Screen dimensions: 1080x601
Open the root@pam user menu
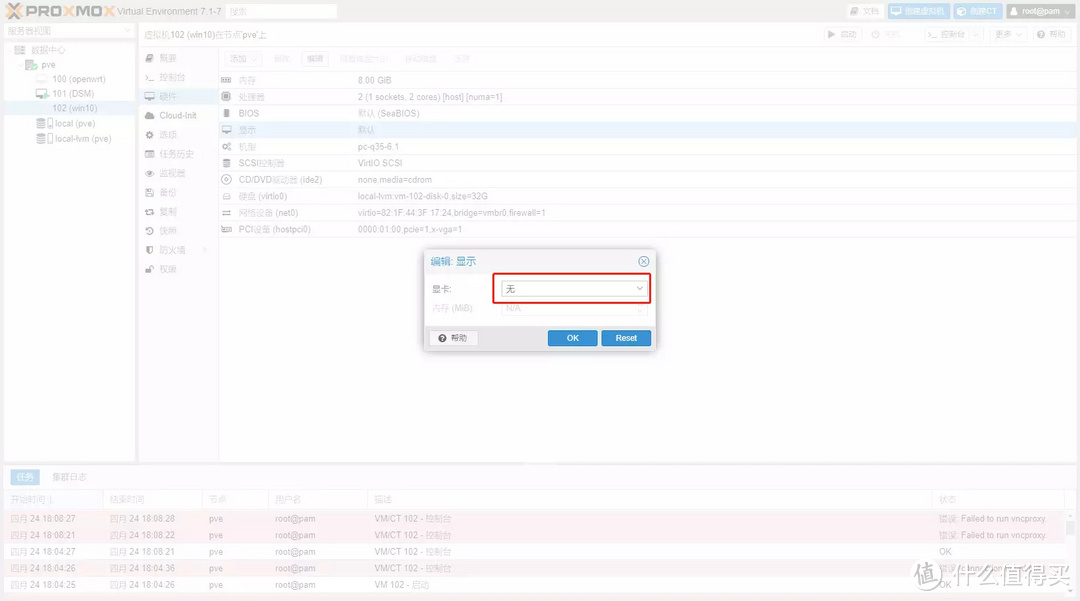tap(1040, 11)
